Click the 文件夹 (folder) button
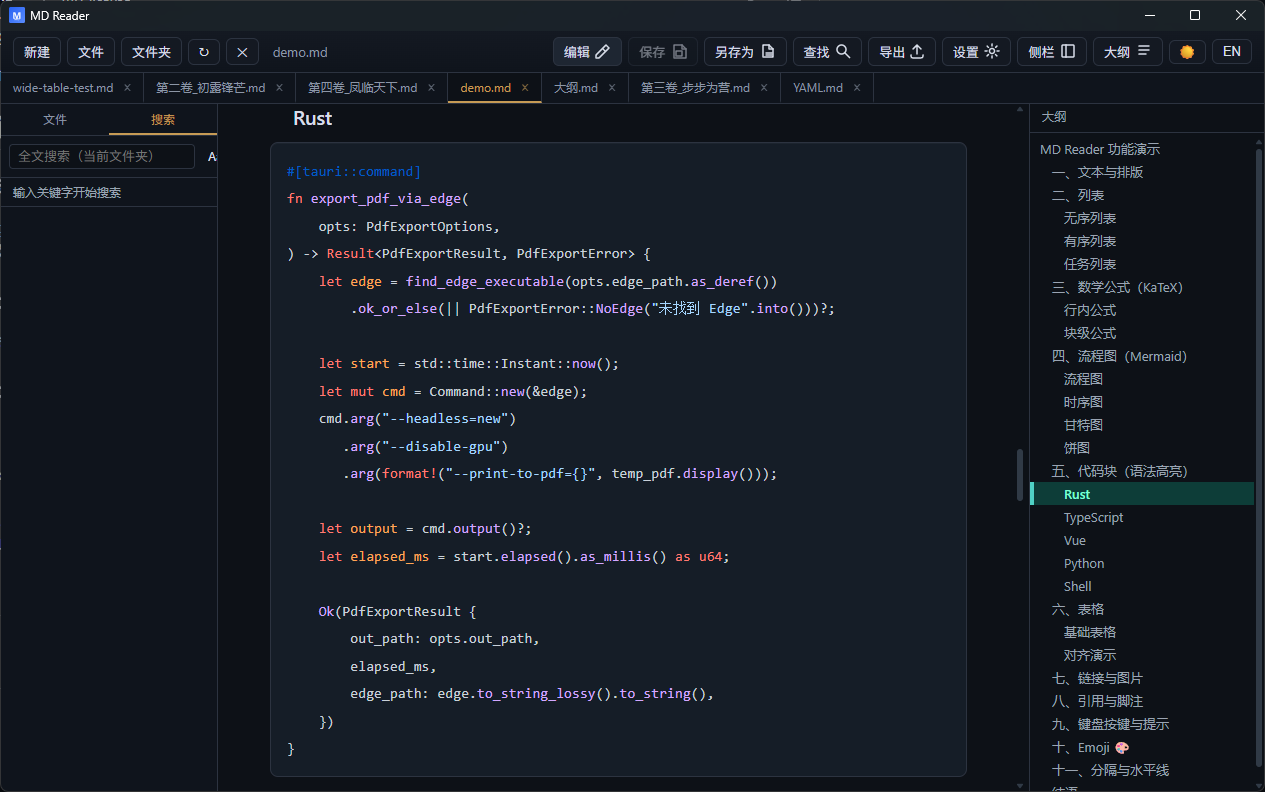Viewport: 1265px width, 792px height. click(x=151, y=52)
